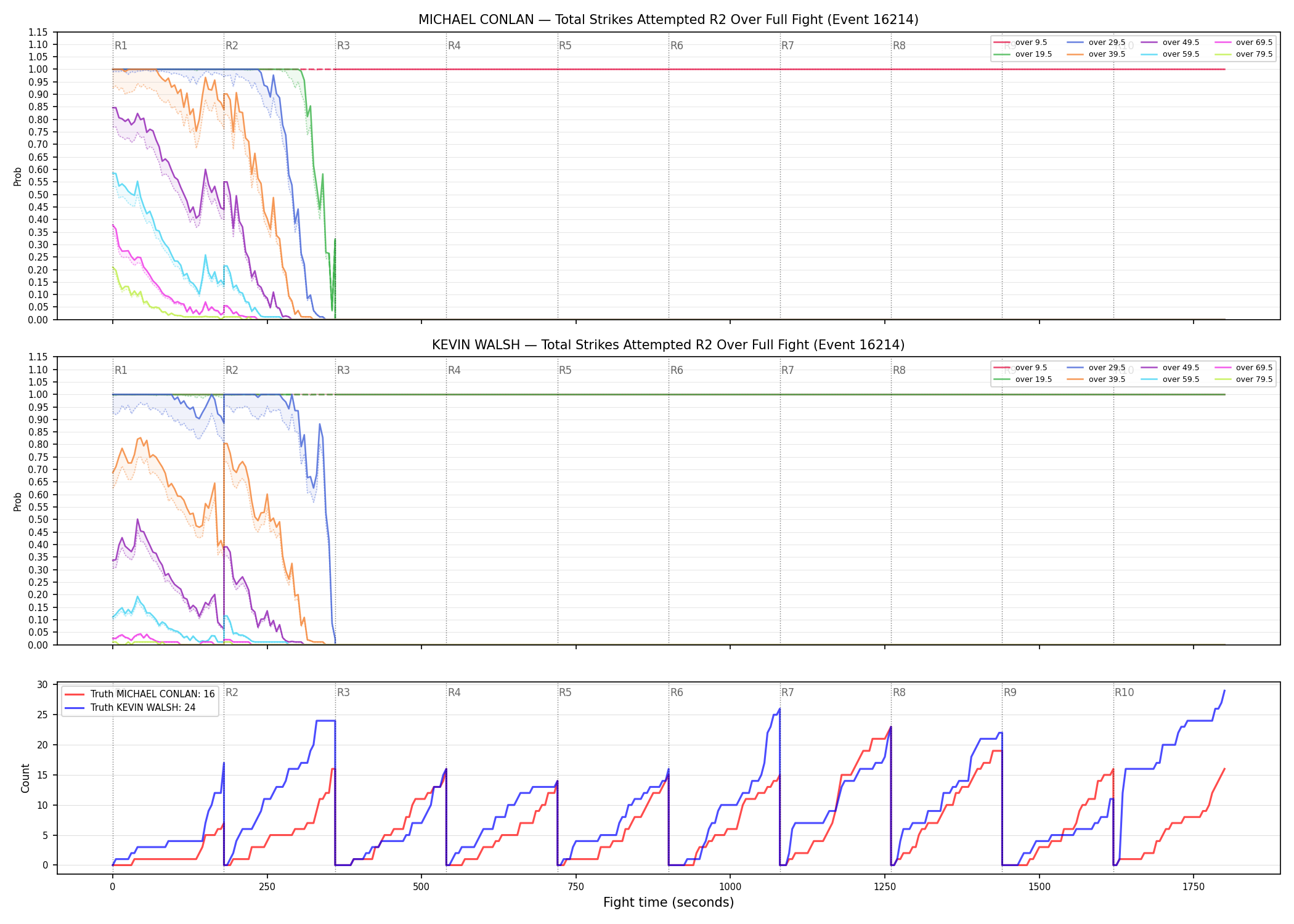Click the R2 round label in Conlan chart
Viewport: 1294px width, 924px height.
point(232,46)
